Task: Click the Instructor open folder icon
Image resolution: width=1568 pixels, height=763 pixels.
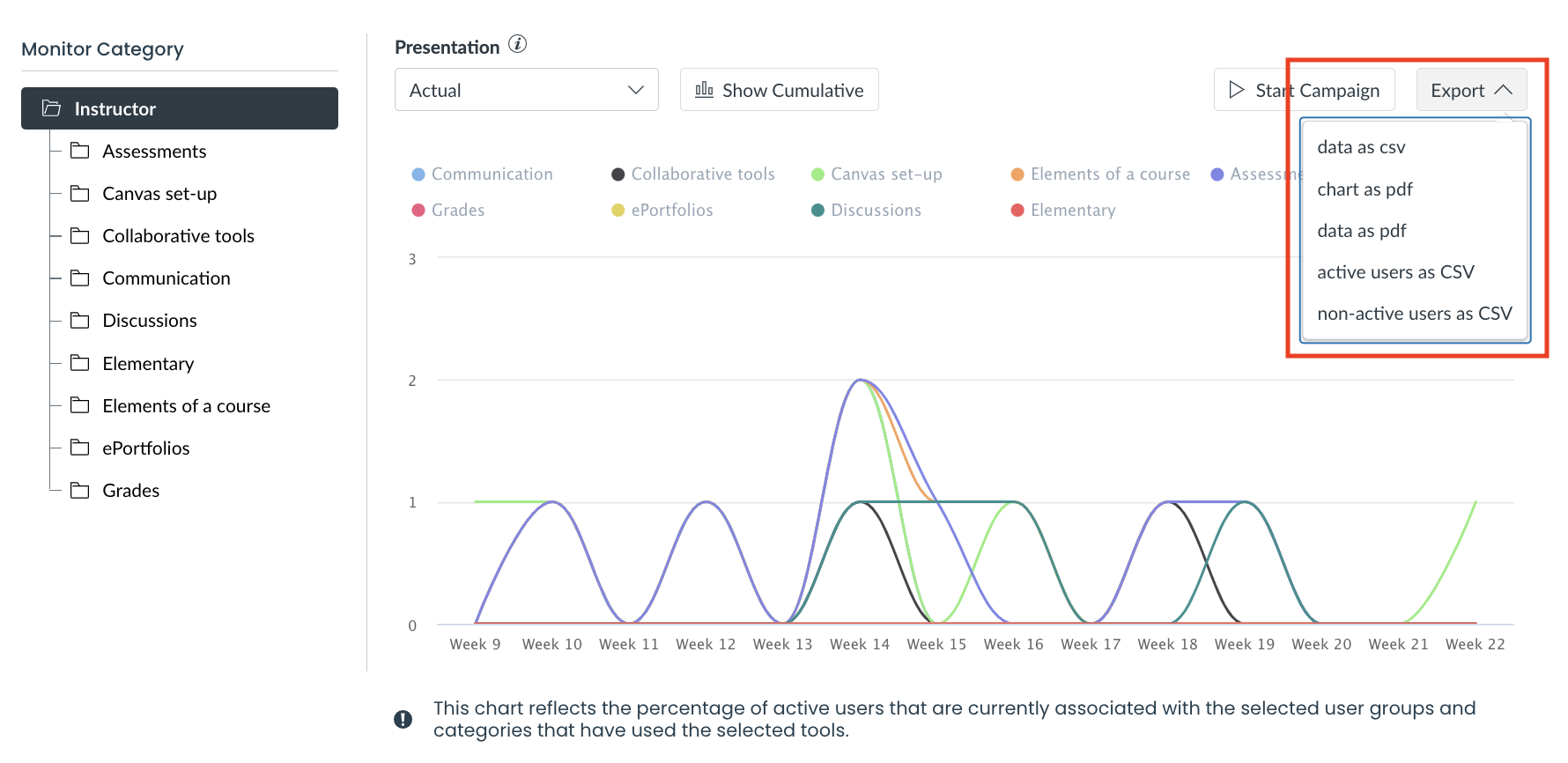Action: (52, 108)
